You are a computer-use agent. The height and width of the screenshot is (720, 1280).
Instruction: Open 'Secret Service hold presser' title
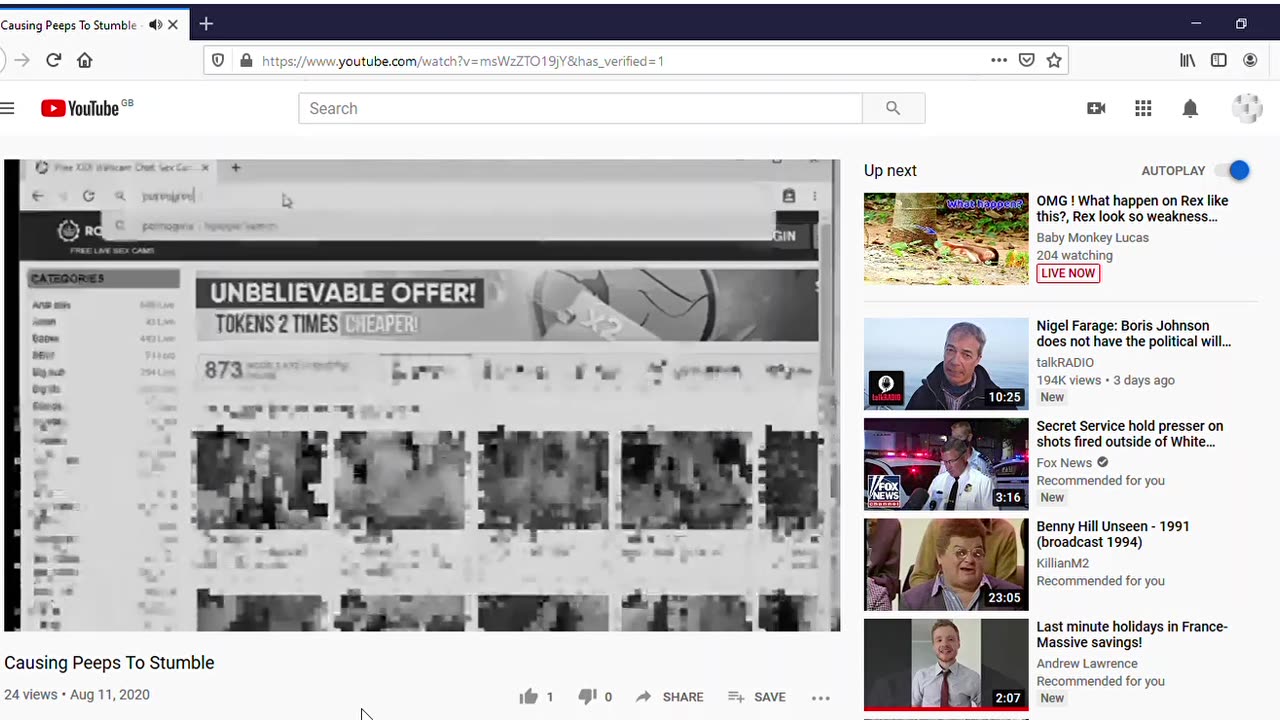pyautogui.click(x=1130, y=434)
